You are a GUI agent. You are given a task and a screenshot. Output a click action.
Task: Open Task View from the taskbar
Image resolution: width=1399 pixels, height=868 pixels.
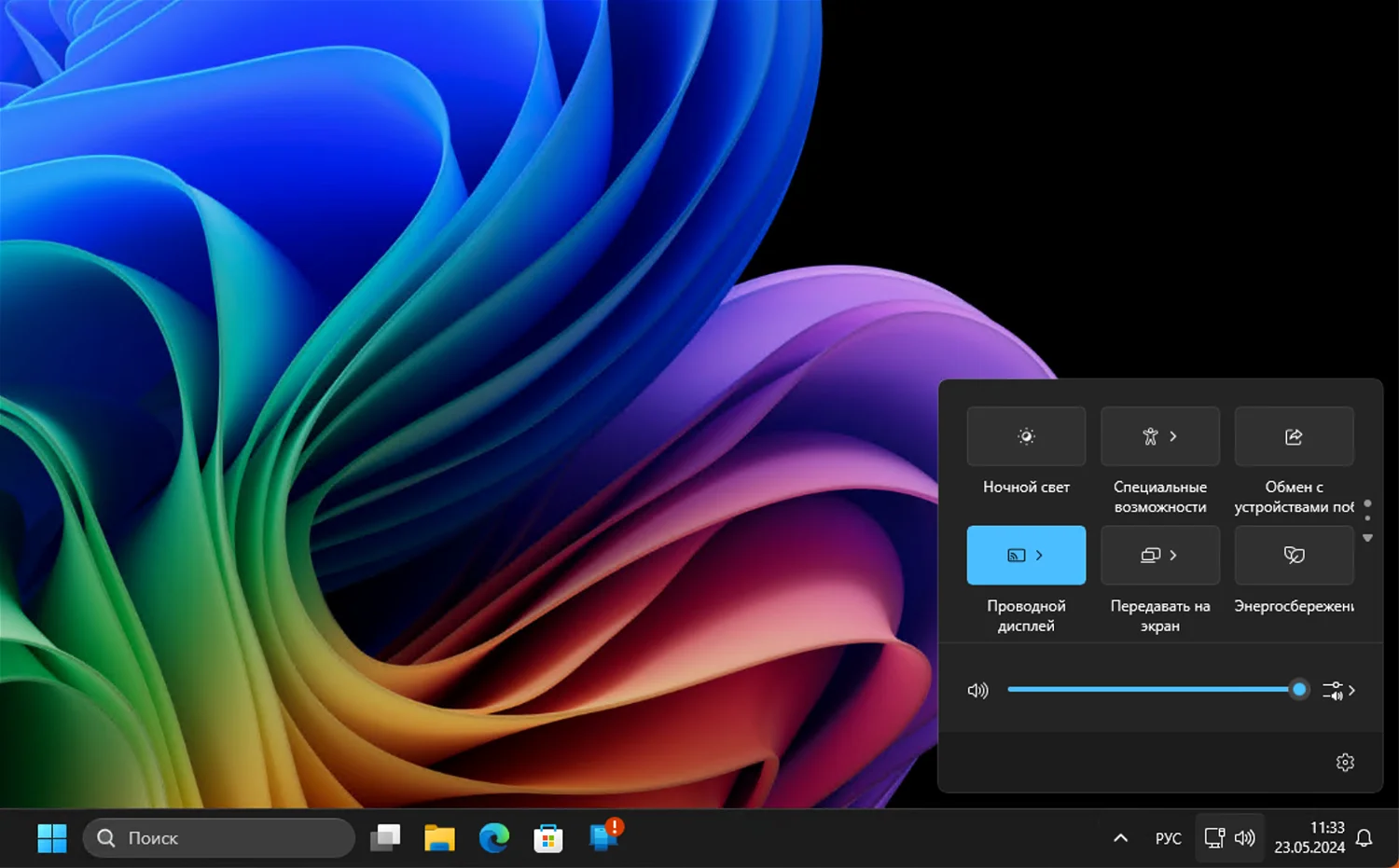385,838
